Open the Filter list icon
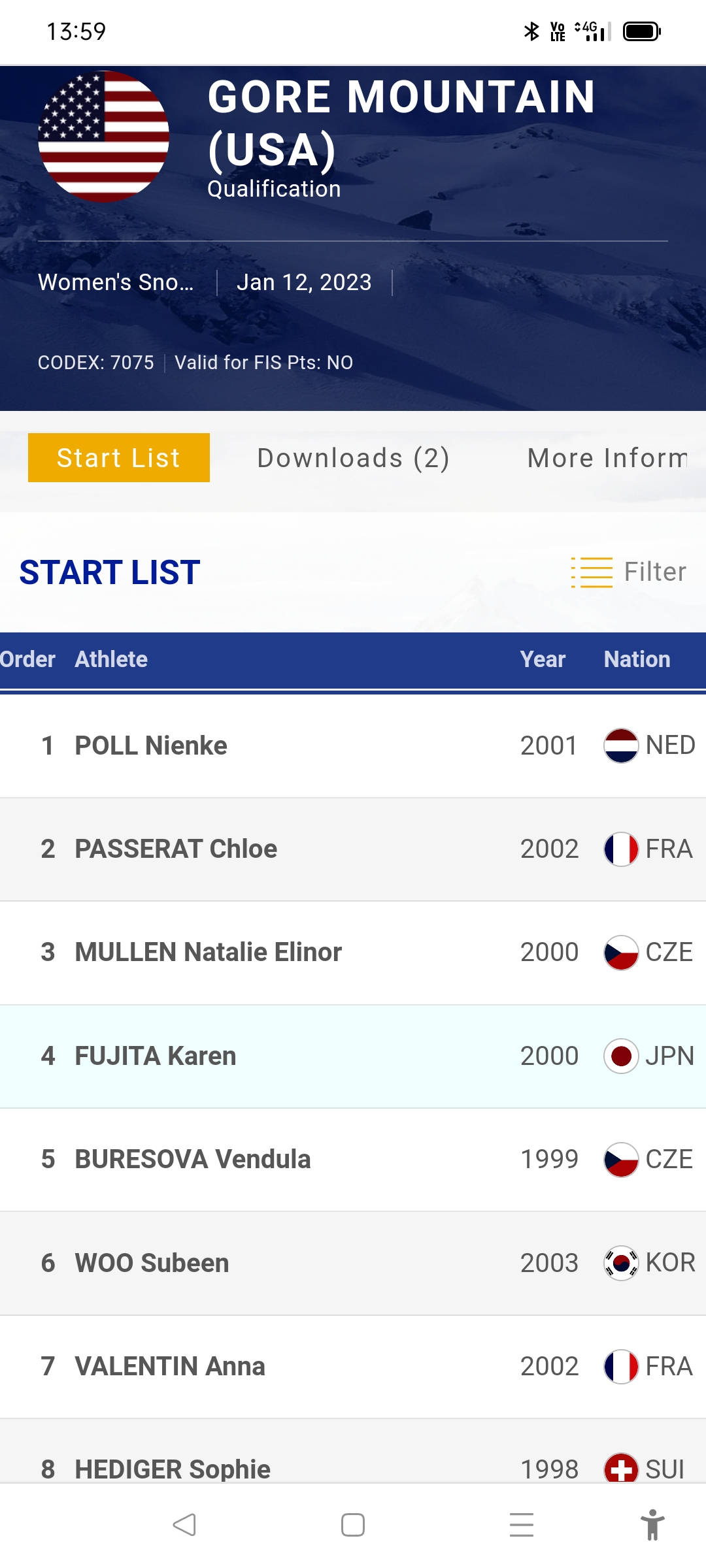Image resolution: width=706 pixels, height=1568 pixels. point(592,572)
